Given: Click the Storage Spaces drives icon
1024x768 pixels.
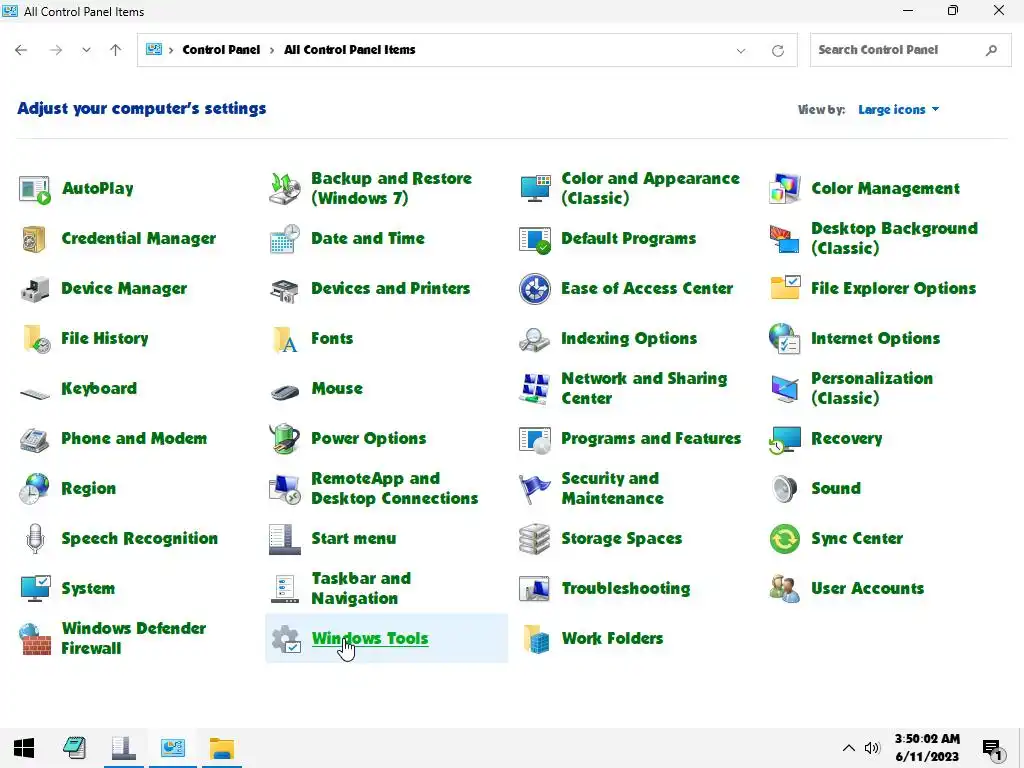Looking at the screenshot, I should (x=535, y=539).
